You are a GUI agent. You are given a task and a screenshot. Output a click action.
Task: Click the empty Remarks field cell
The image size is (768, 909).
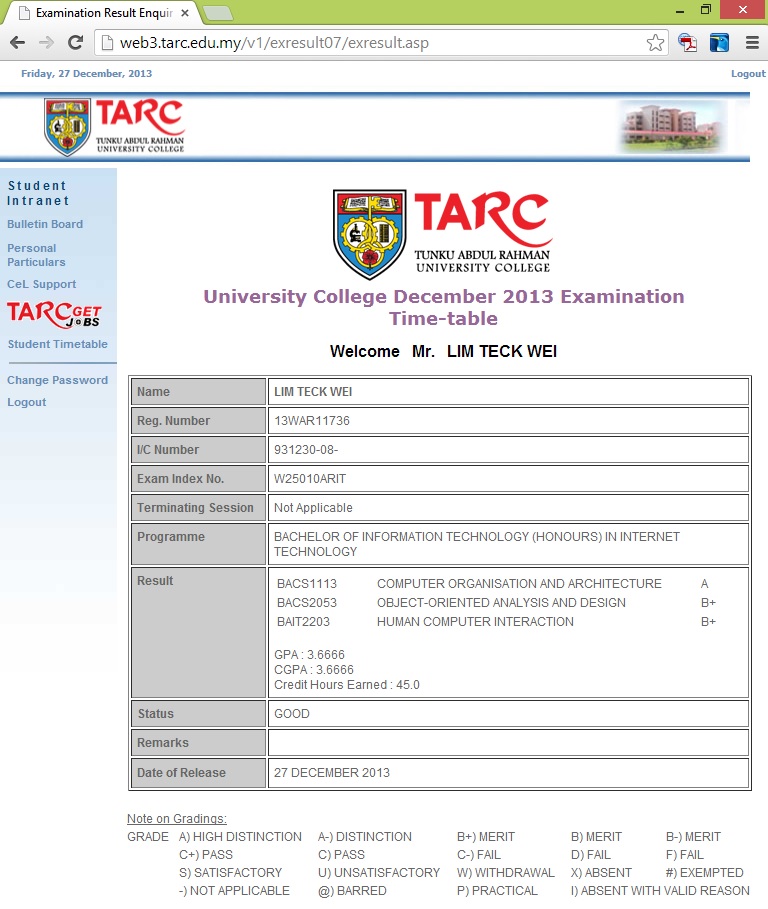[508, 743]
